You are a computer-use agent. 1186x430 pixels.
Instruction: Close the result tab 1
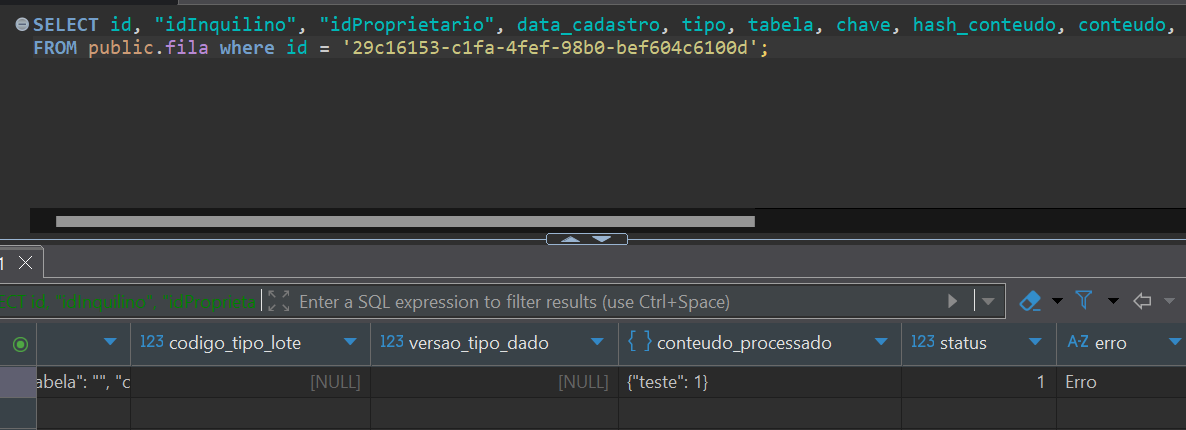pos(26,263)
